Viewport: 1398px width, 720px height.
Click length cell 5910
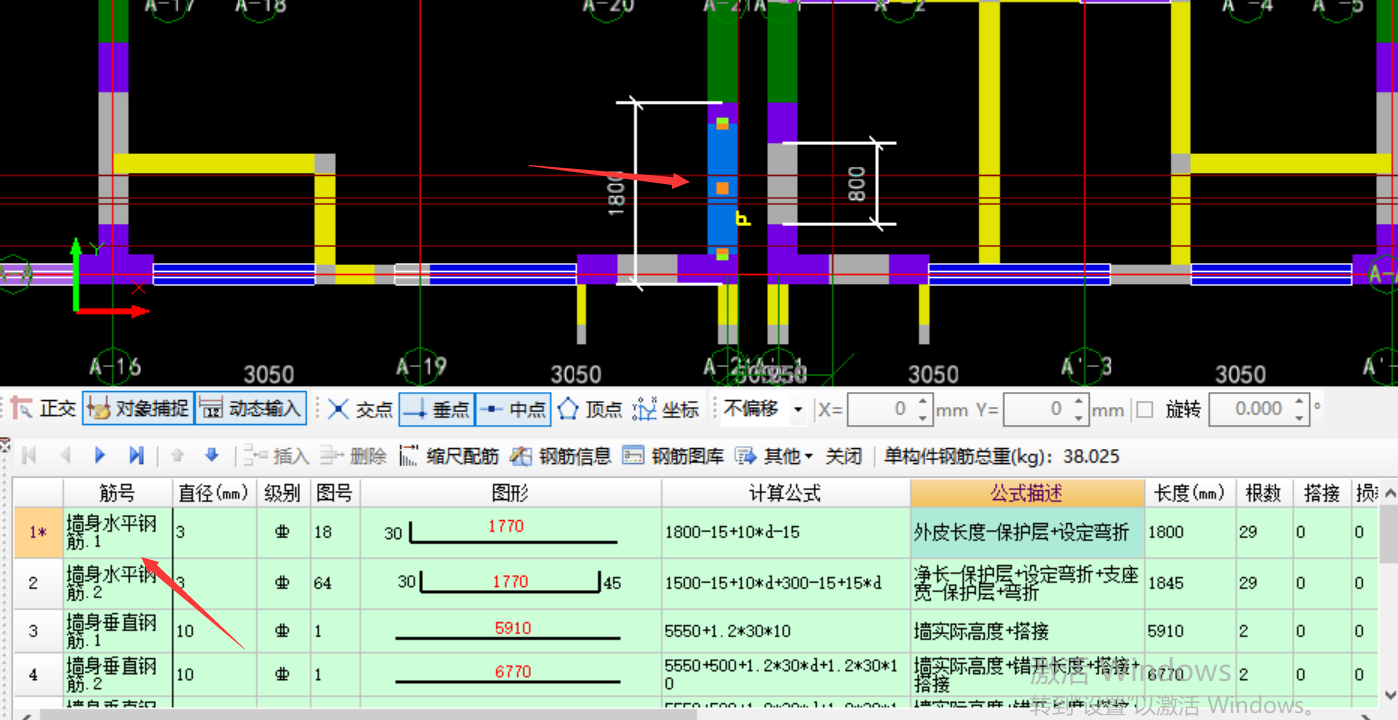(x=1189, y=631)
